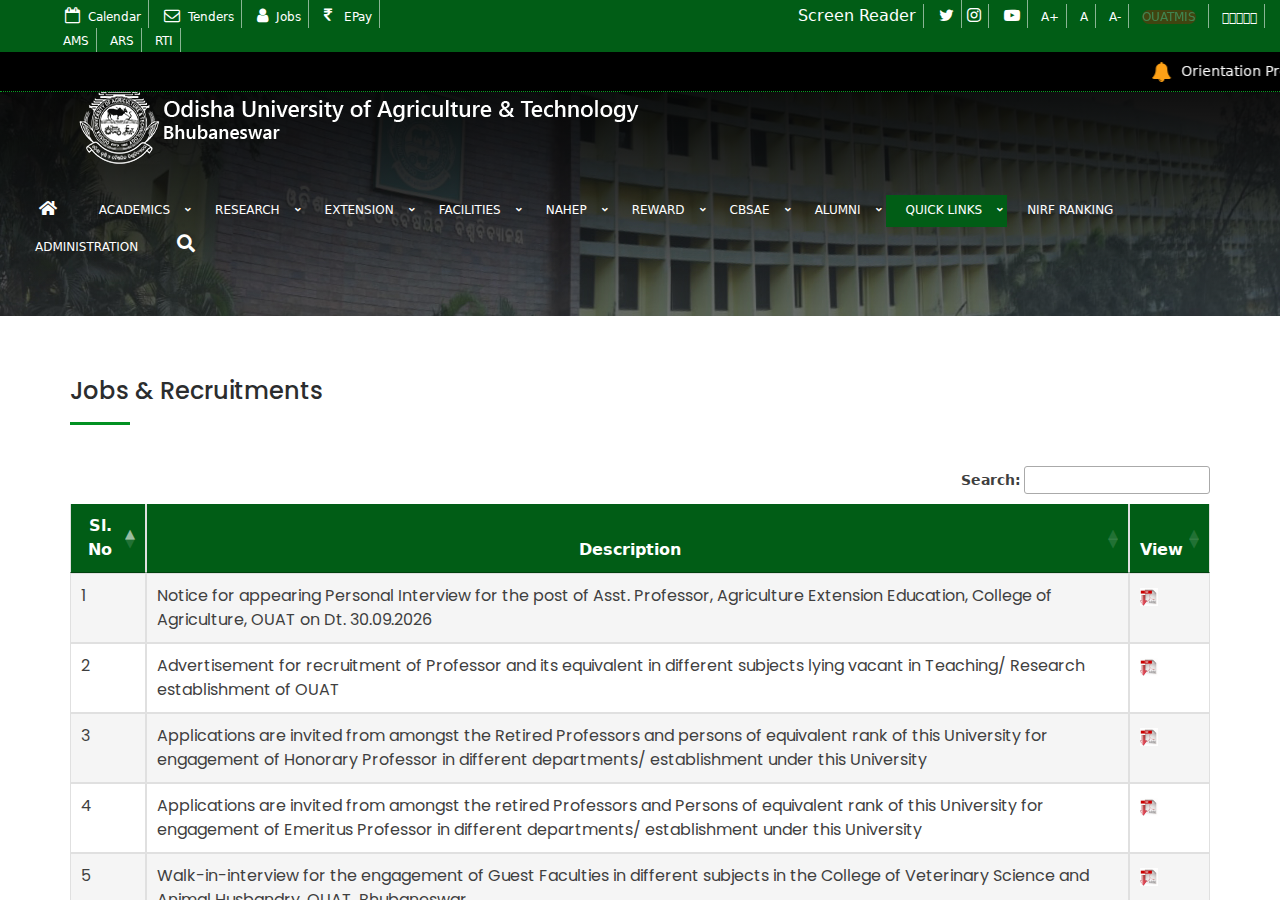Open the YouTube channel icon
Viewport: 1280px width, 900px height.
tap(1012, 15)
